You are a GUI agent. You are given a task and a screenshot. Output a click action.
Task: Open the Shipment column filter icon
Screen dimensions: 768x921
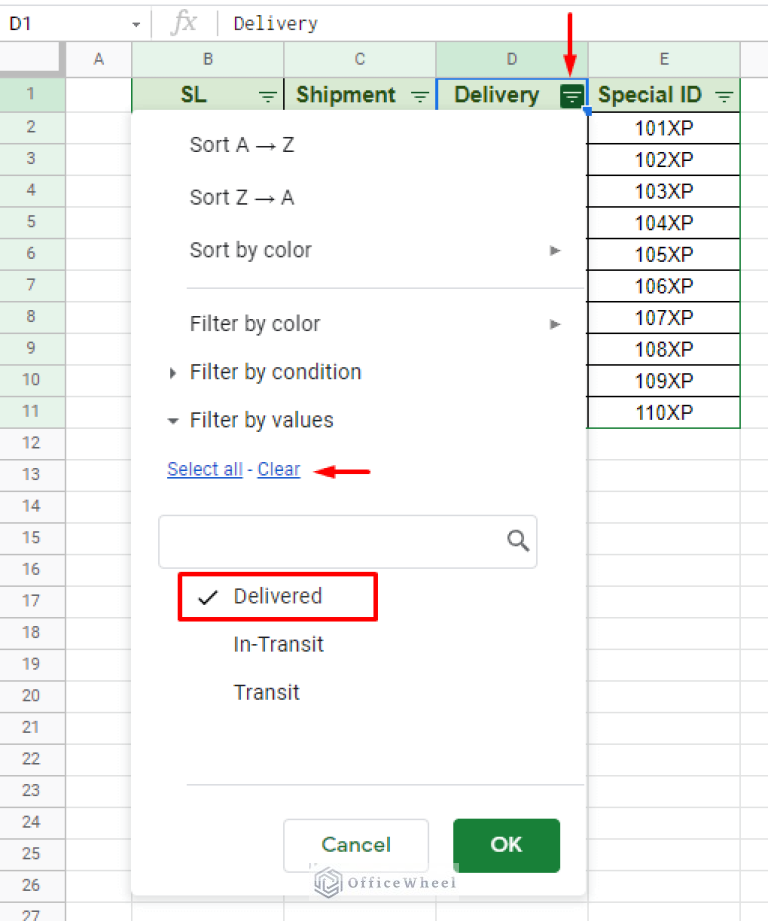pos(419,95)
